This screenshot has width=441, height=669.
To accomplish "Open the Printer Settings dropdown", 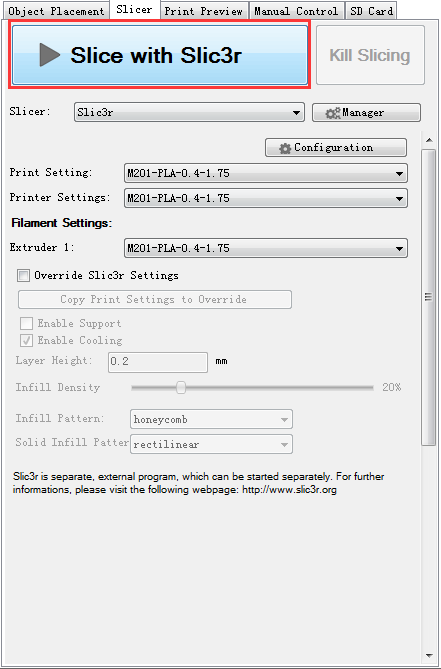I will point(266,198).
